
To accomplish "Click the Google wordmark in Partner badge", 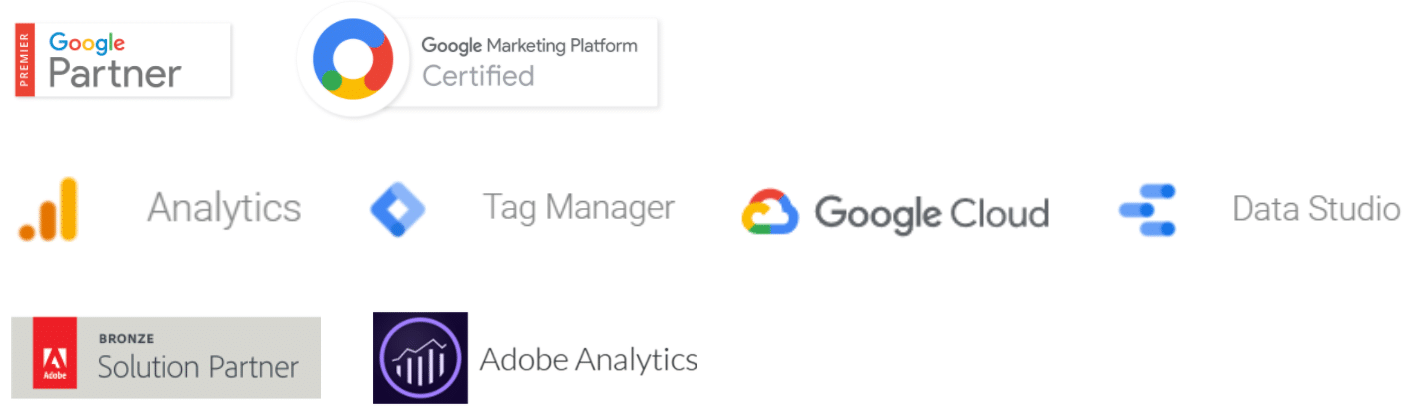I will pyautogui.click(x=87, y=43).
